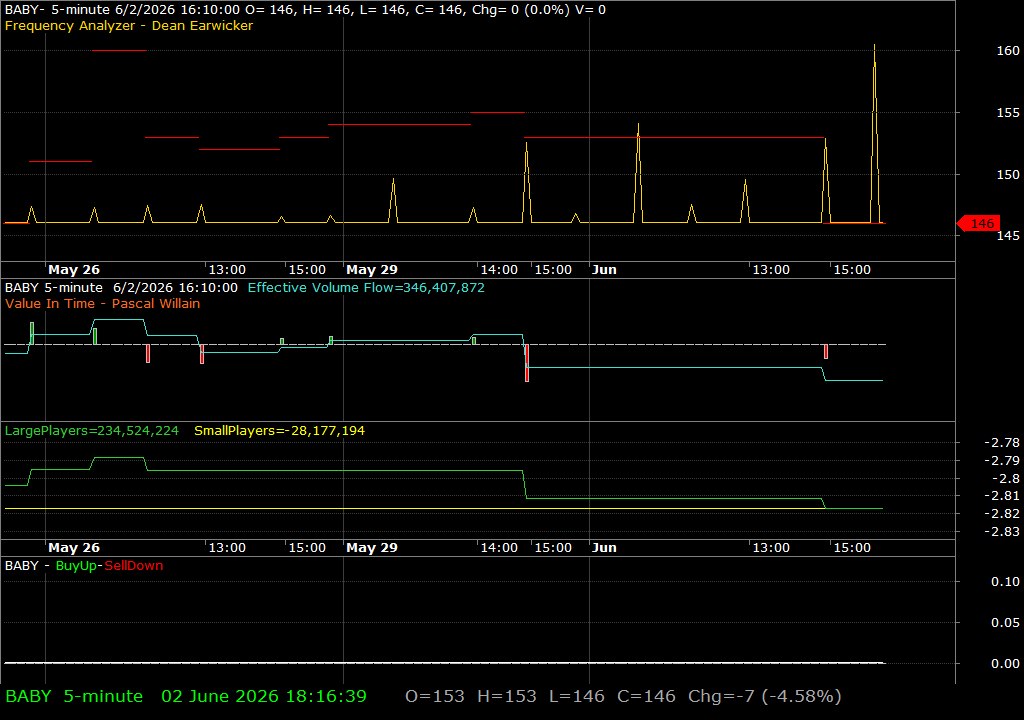Click the red 'SellDown' legend label

pos(134,566)
